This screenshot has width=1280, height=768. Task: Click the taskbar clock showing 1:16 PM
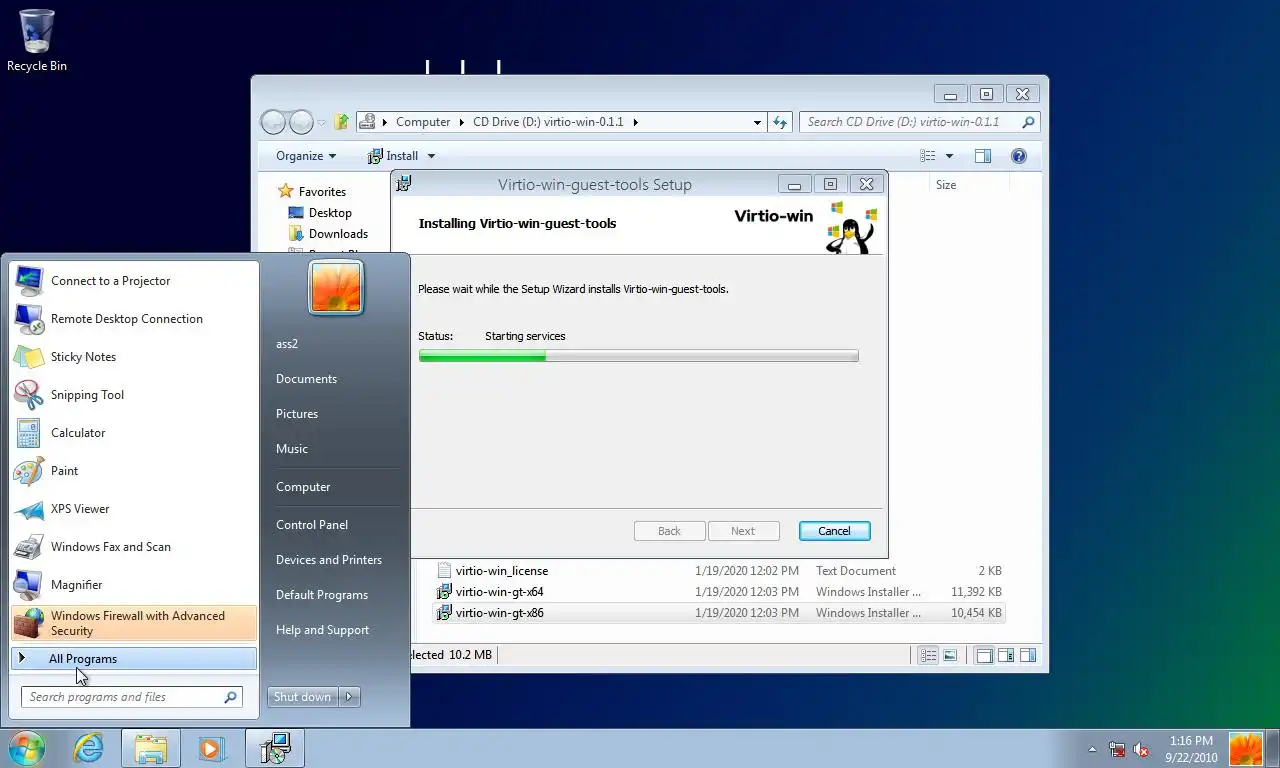click(x=1190, y=749)
